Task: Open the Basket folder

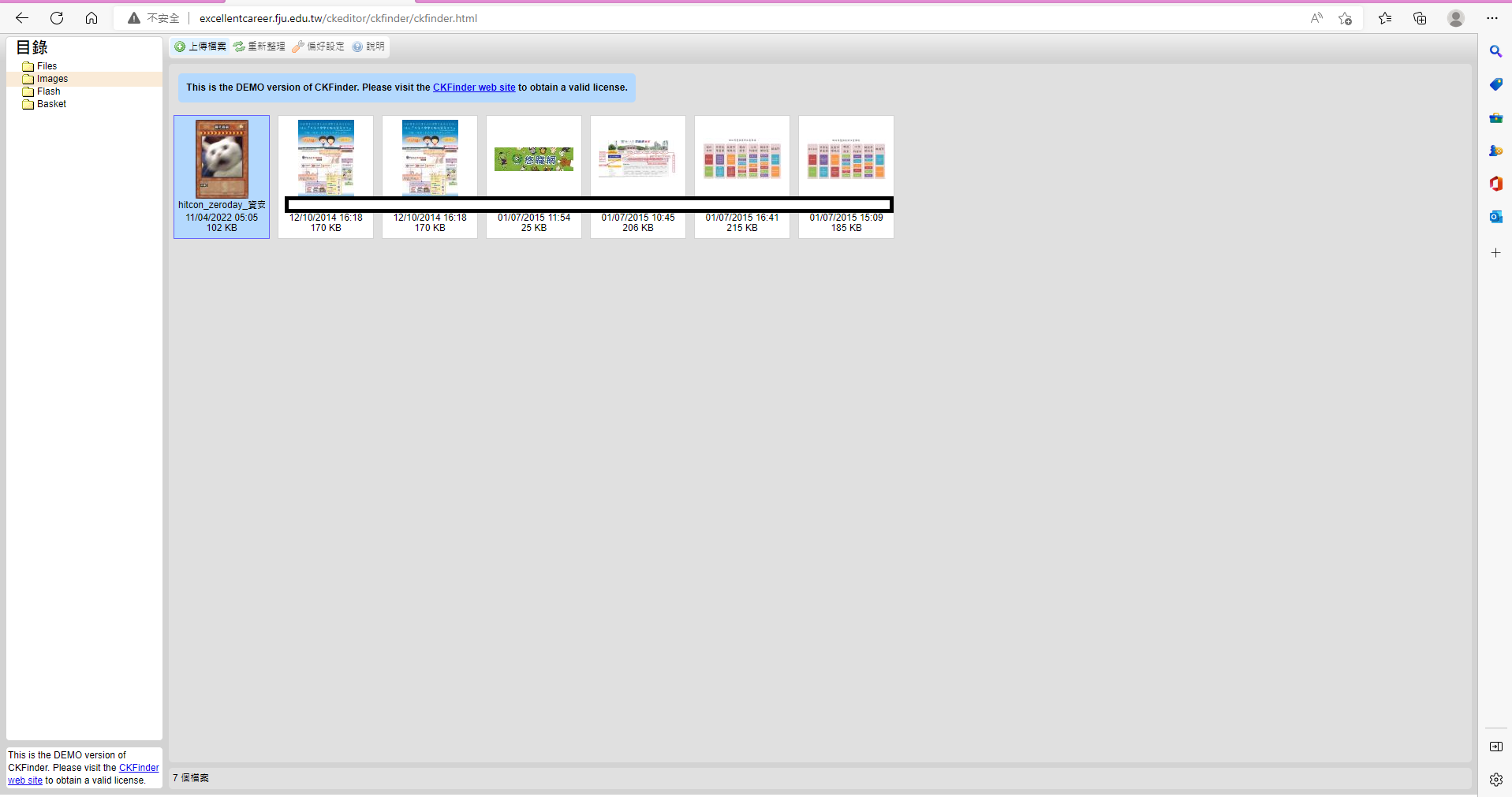Action: [51, 104]
